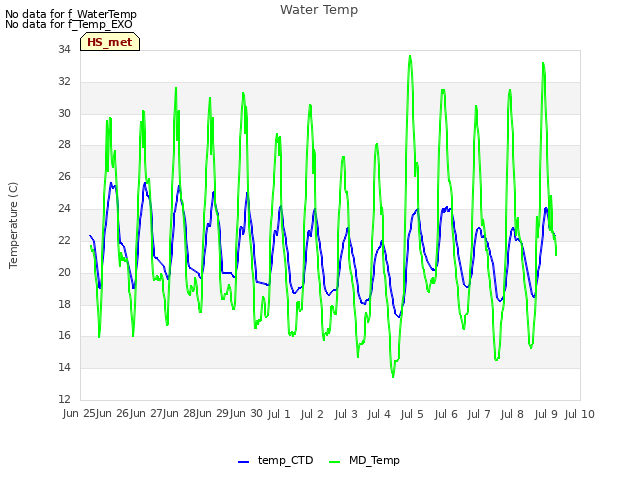Image resolution: width=640 pixels, height=480 pixels.
Task: Click the 22 y-axis tick label
Action: [x=64, y=240]
